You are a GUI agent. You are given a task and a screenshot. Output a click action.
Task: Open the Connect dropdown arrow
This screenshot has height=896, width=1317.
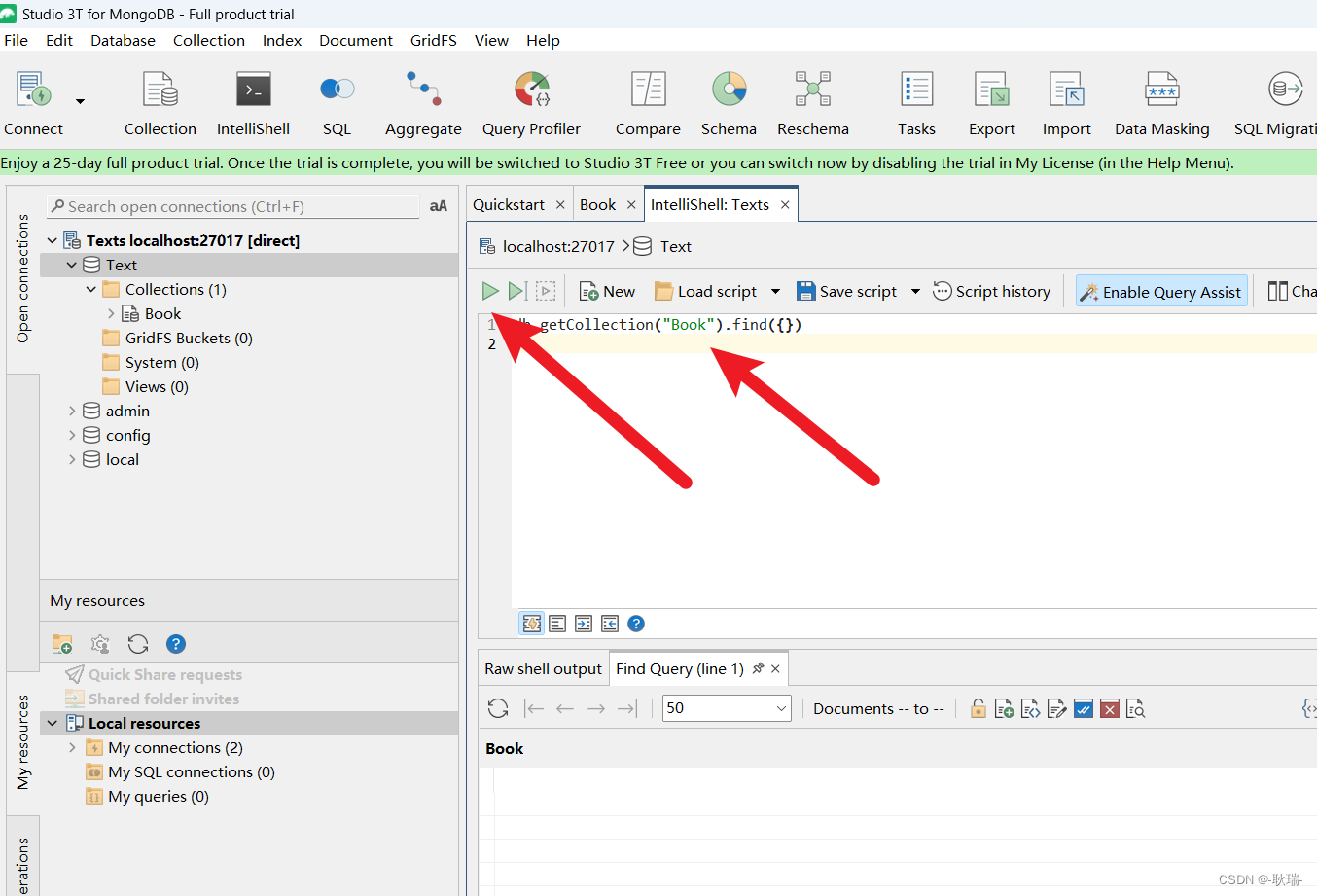tap(80, 100)
